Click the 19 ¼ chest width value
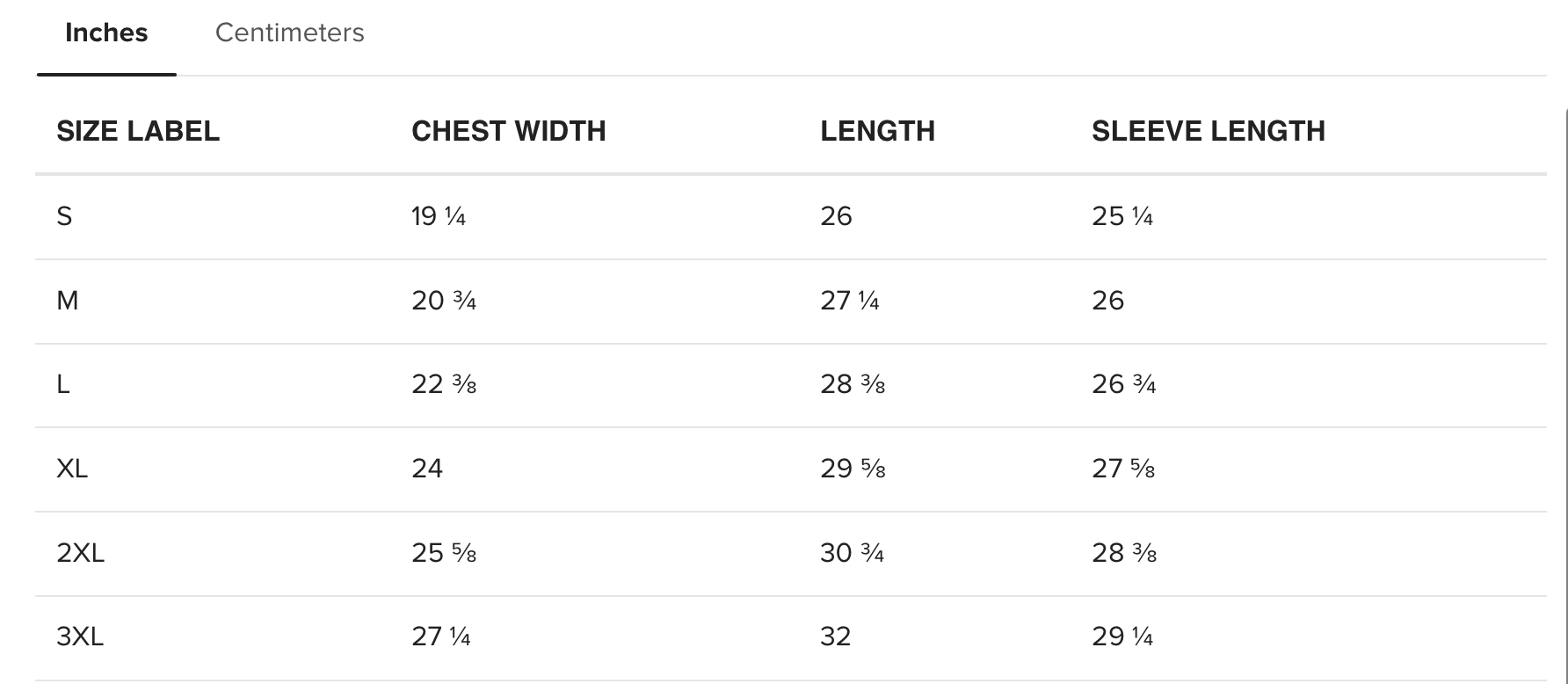 [x=439, y=216]
